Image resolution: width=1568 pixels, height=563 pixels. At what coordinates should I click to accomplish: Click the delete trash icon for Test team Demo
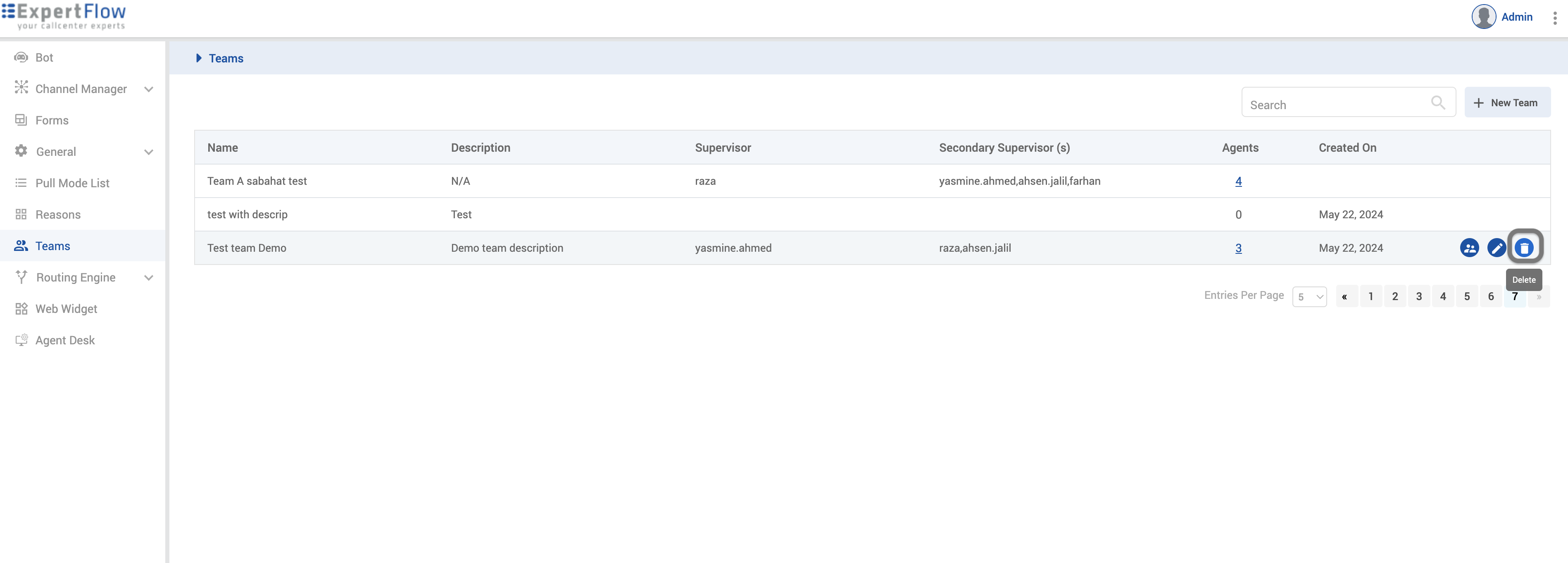coord(1523,248)
